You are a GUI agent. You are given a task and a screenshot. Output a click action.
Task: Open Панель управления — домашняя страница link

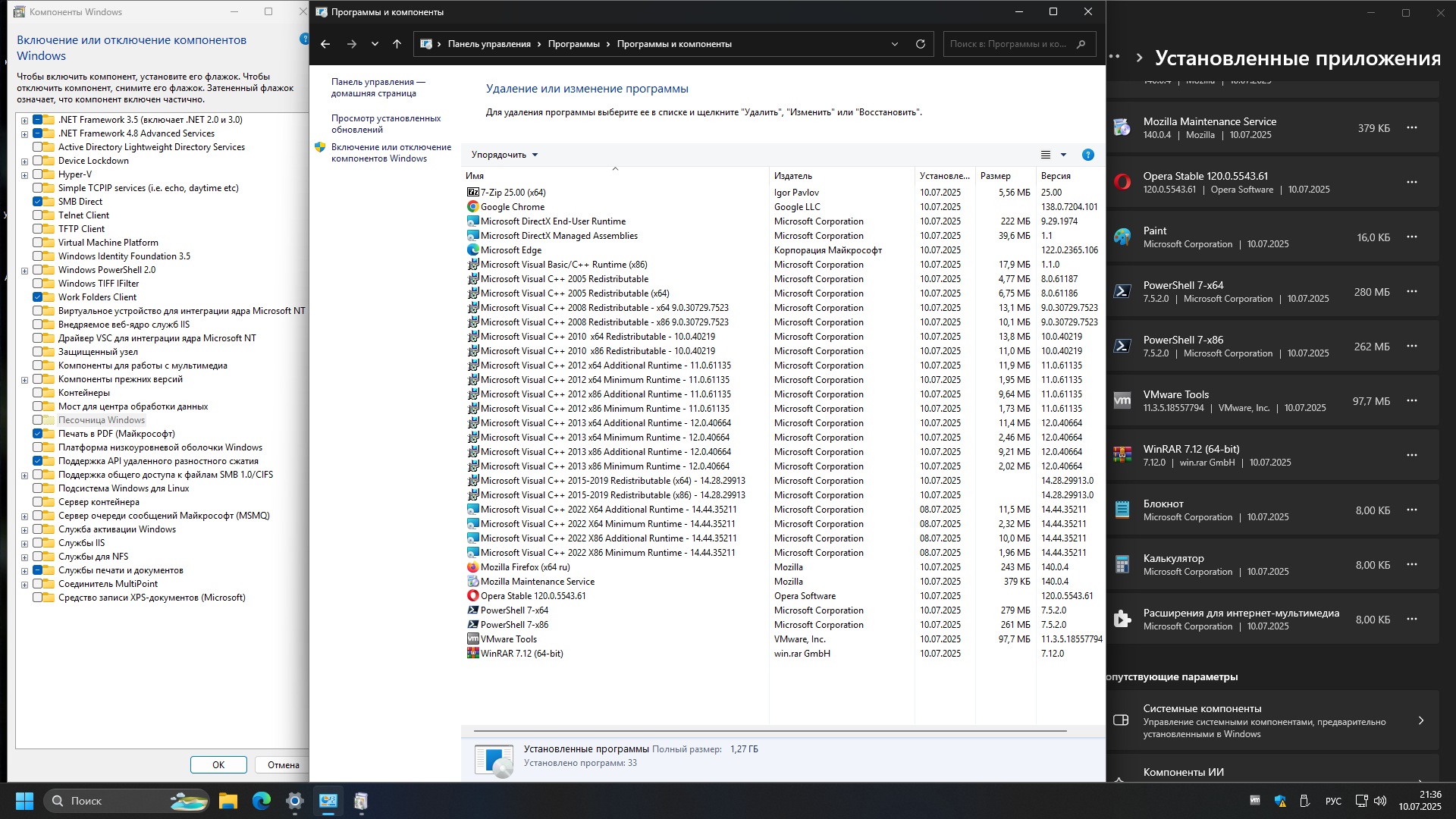(x=378, y=87)
